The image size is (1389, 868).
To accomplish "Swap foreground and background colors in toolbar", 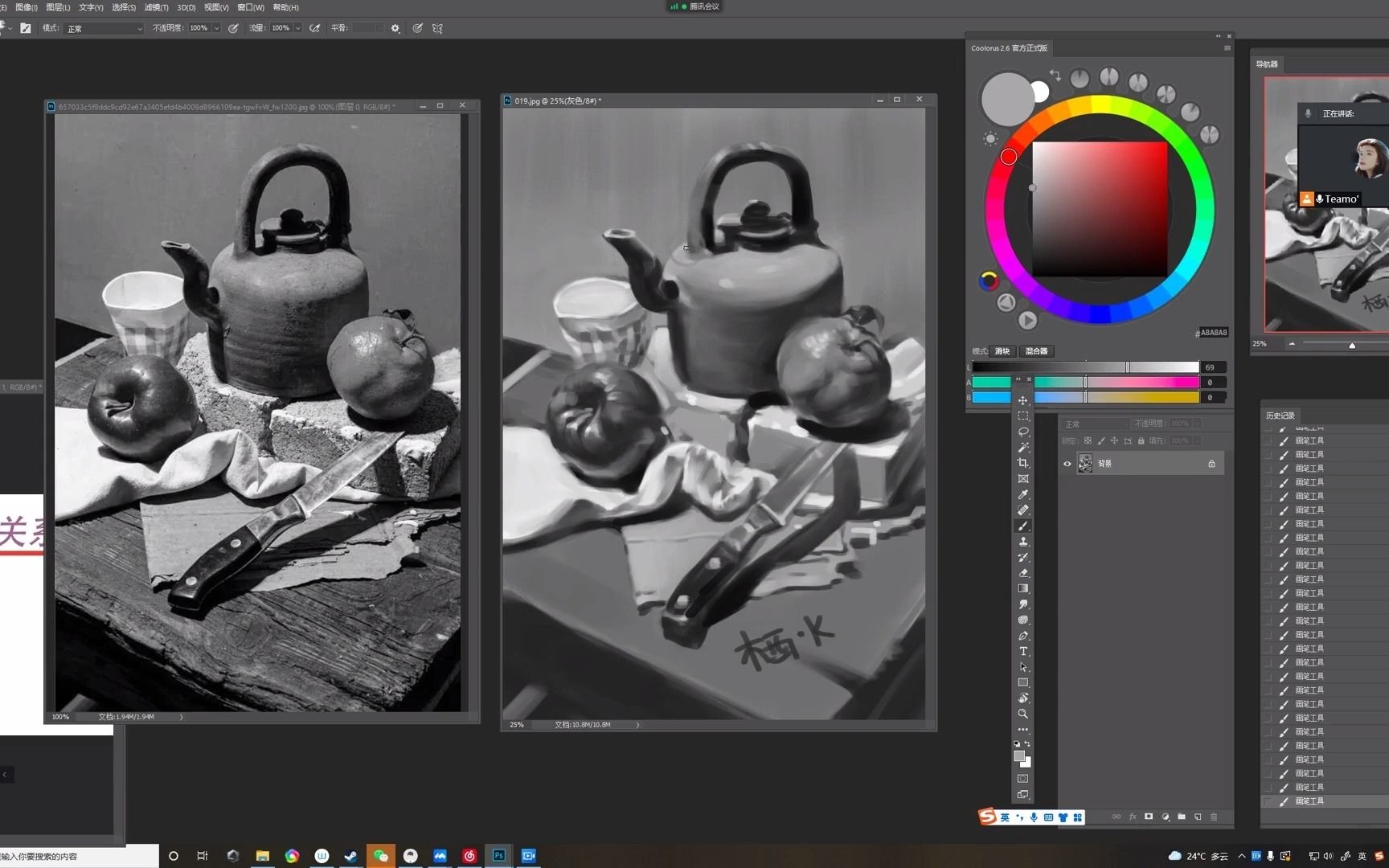I will pos(1027,743).
